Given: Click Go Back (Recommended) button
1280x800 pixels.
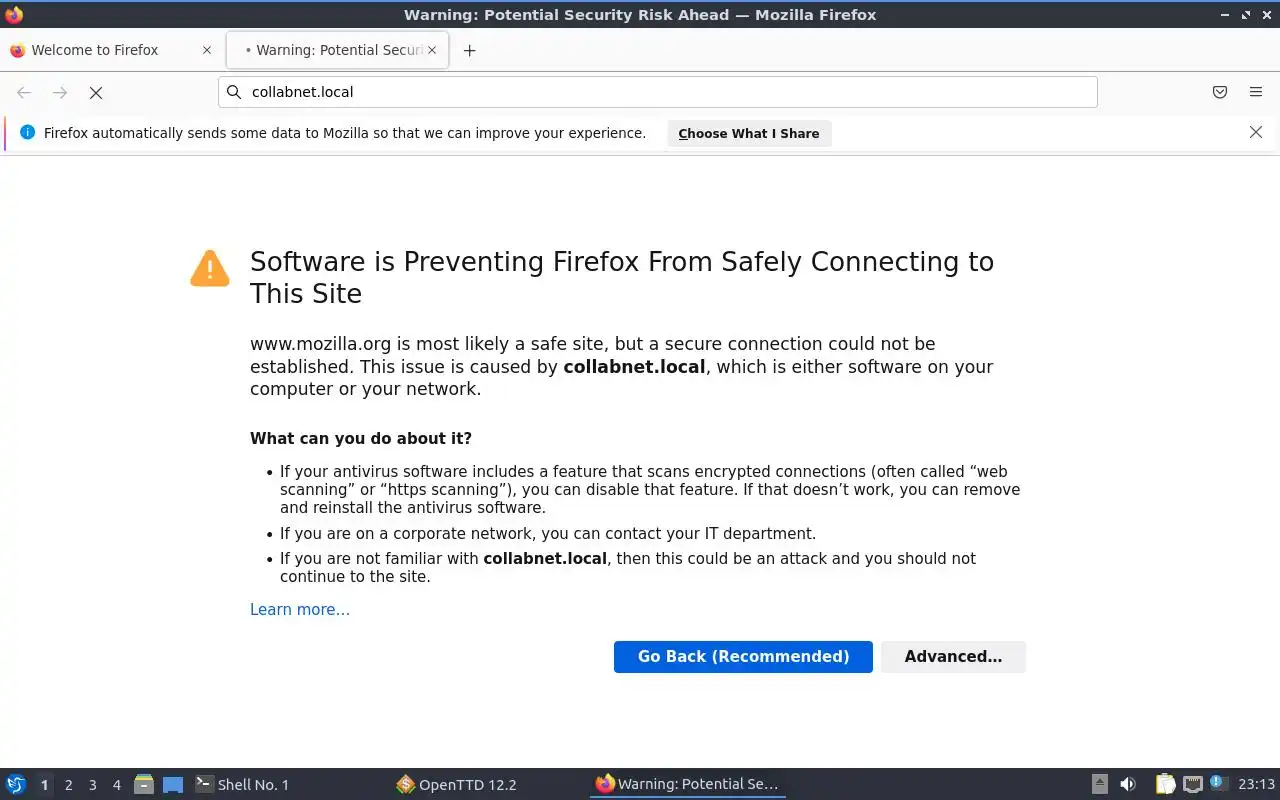Looking at the screenshot, I should pyautogui.click(x=743, y=656).
